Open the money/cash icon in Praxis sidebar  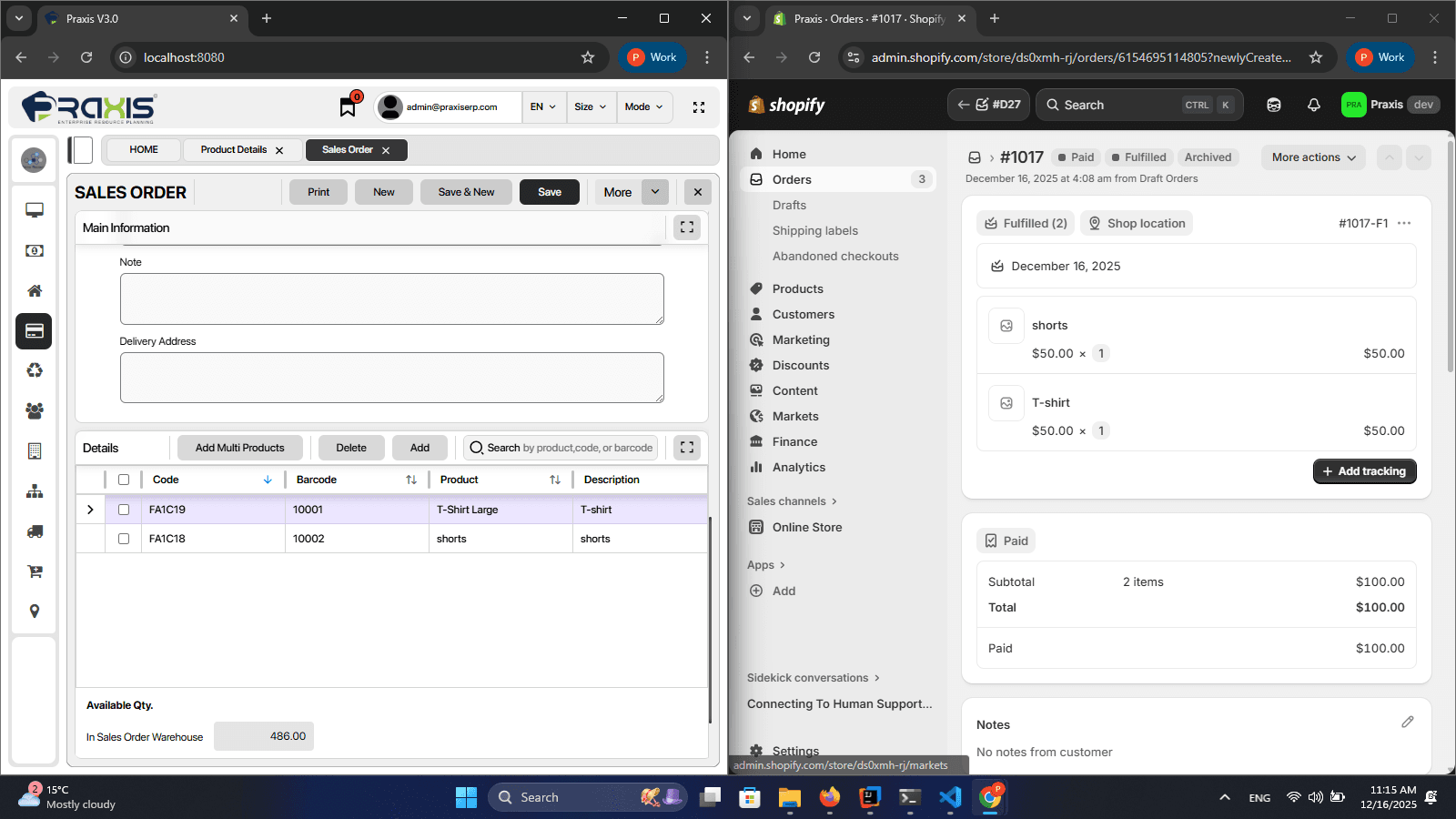click(35, 250)
